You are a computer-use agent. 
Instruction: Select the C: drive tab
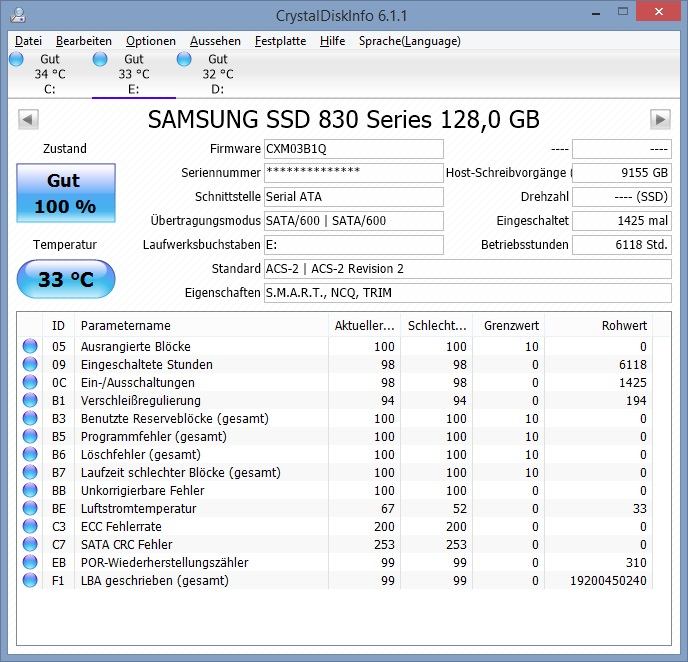pyautogui.click(x=50, y=74)
